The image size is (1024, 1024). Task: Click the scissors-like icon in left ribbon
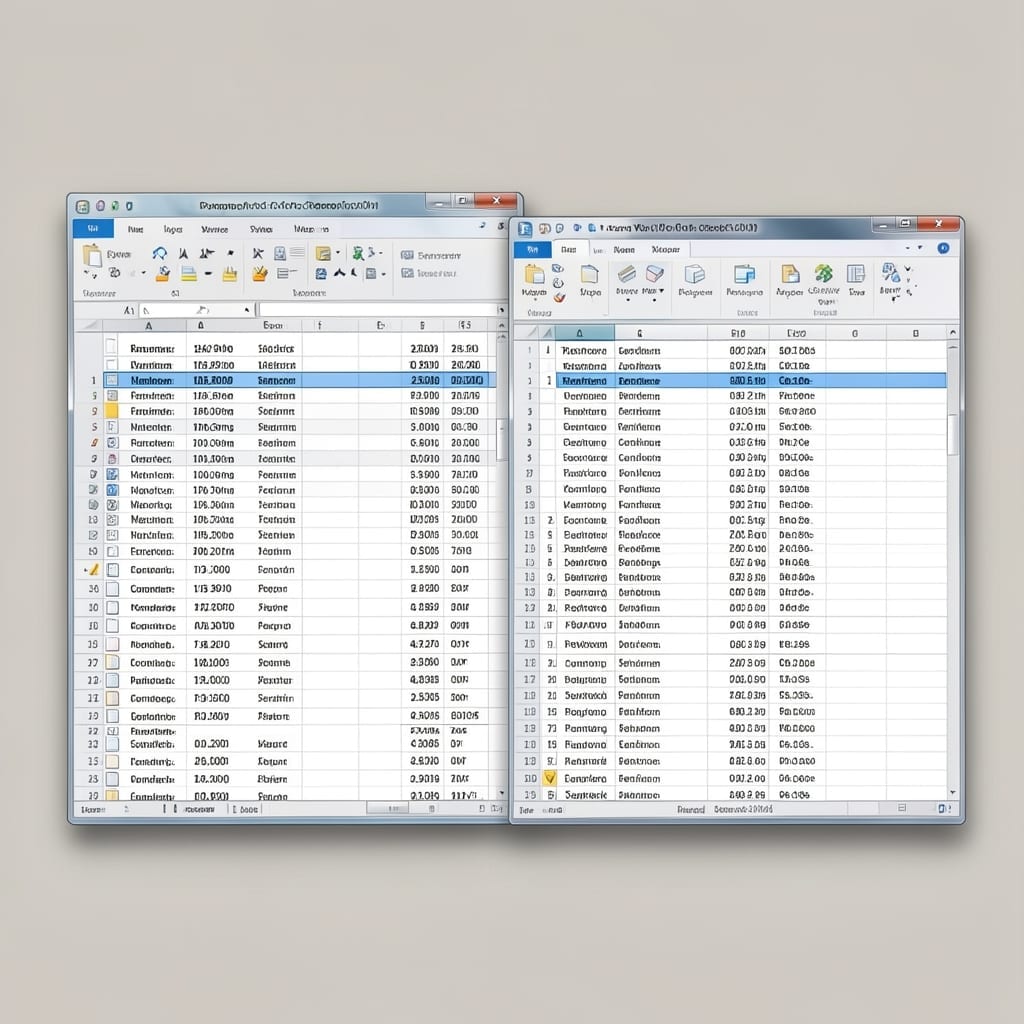pyautogui.click(x=259, y=253)
